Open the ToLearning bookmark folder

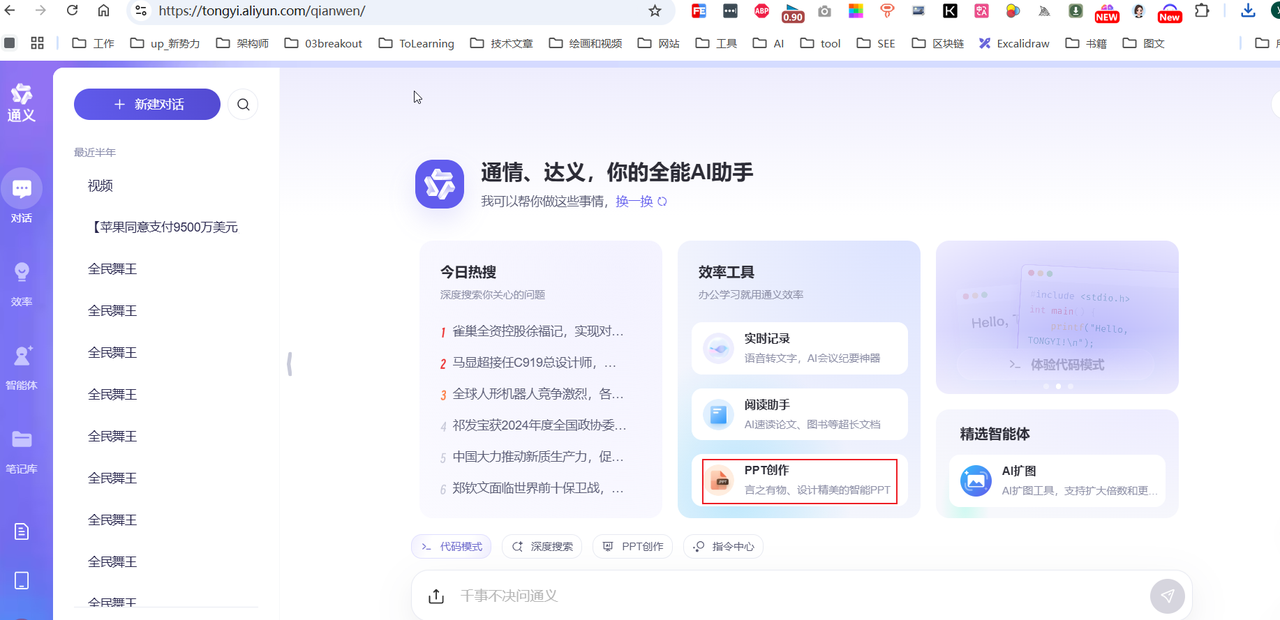tap(416, 43)
